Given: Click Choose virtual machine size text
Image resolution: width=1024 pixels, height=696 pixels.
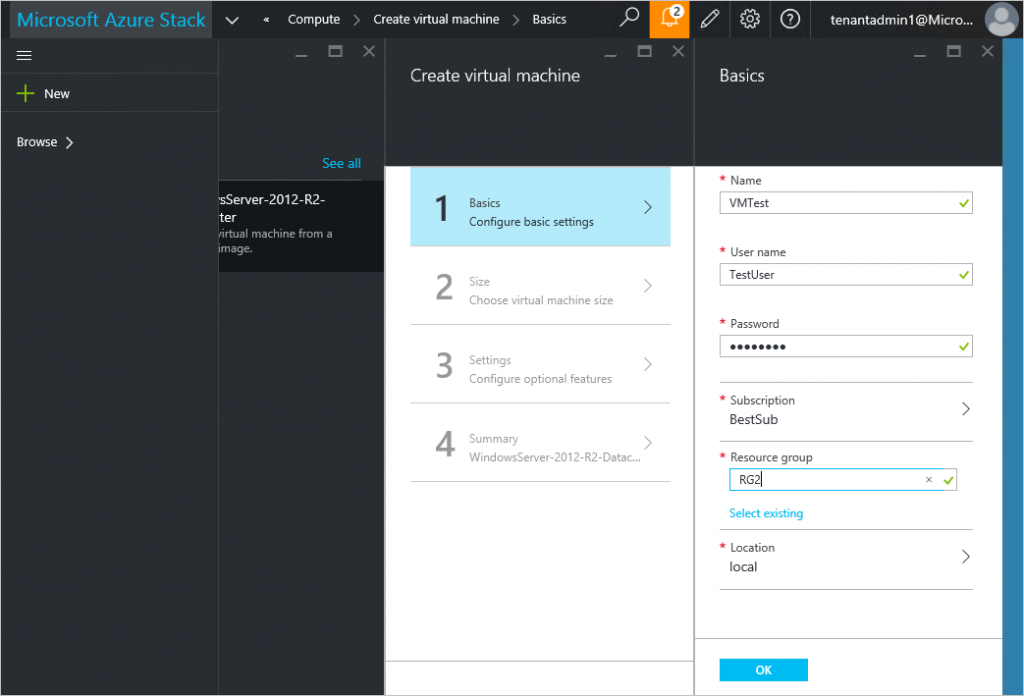Looking at the screenshot, I should [x=541, y=300].
